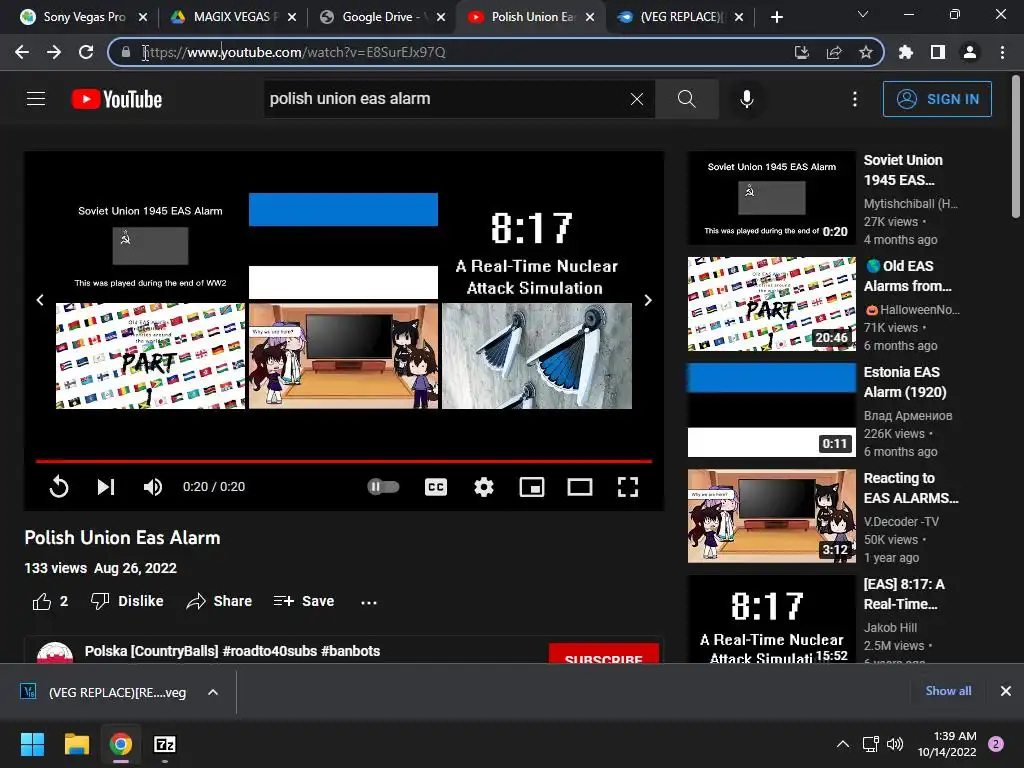Open a new browser tab

[776, 17]
